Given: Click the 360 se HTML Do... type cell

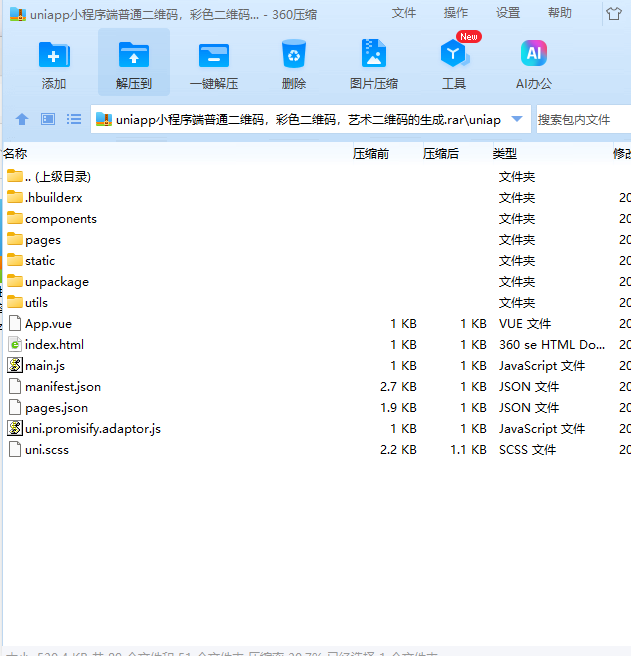Looking at the screenshot, I should pos(552,345).
